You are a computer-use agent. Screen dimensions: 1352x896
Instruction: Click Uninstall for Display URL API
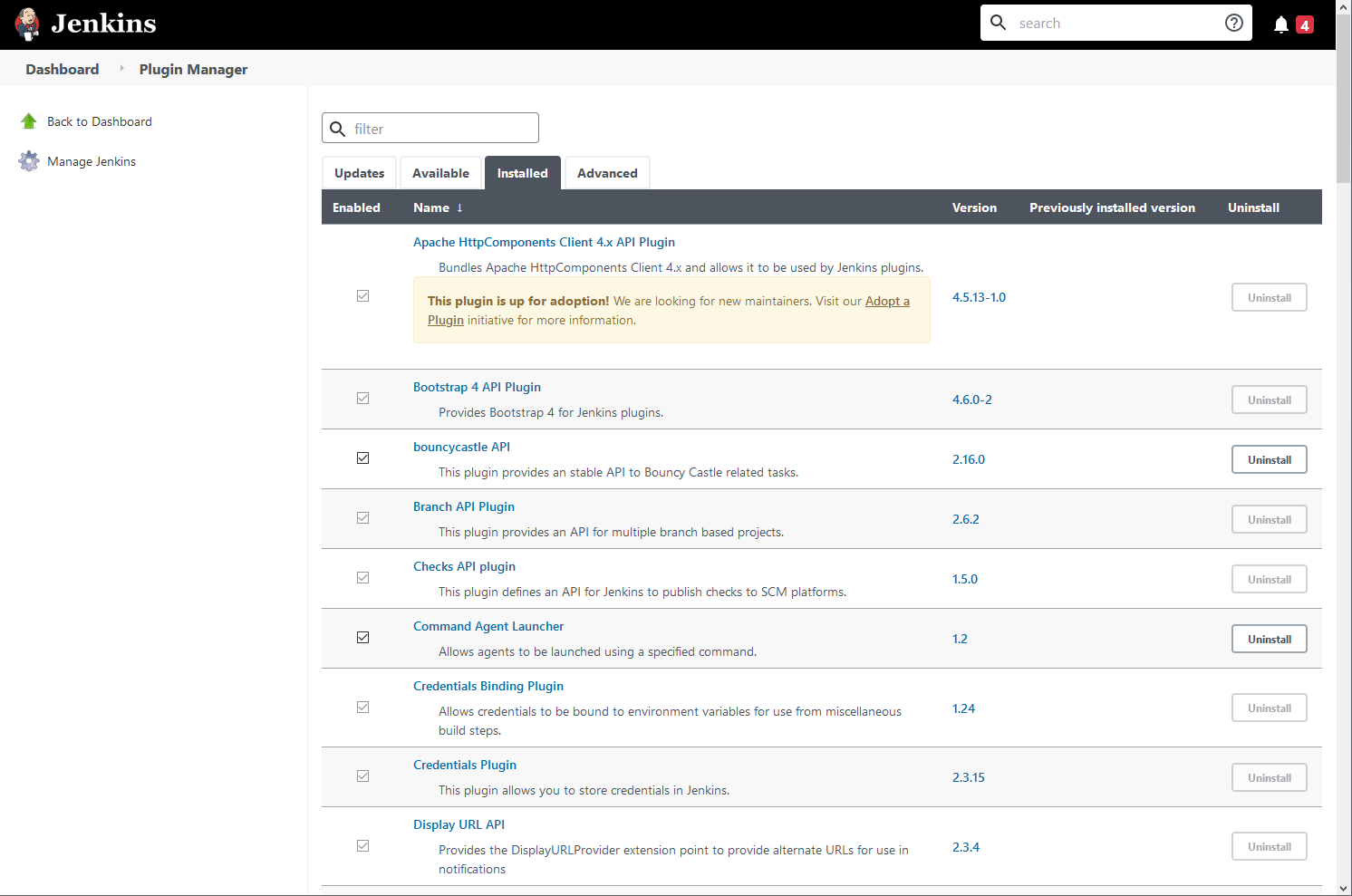1269,846
